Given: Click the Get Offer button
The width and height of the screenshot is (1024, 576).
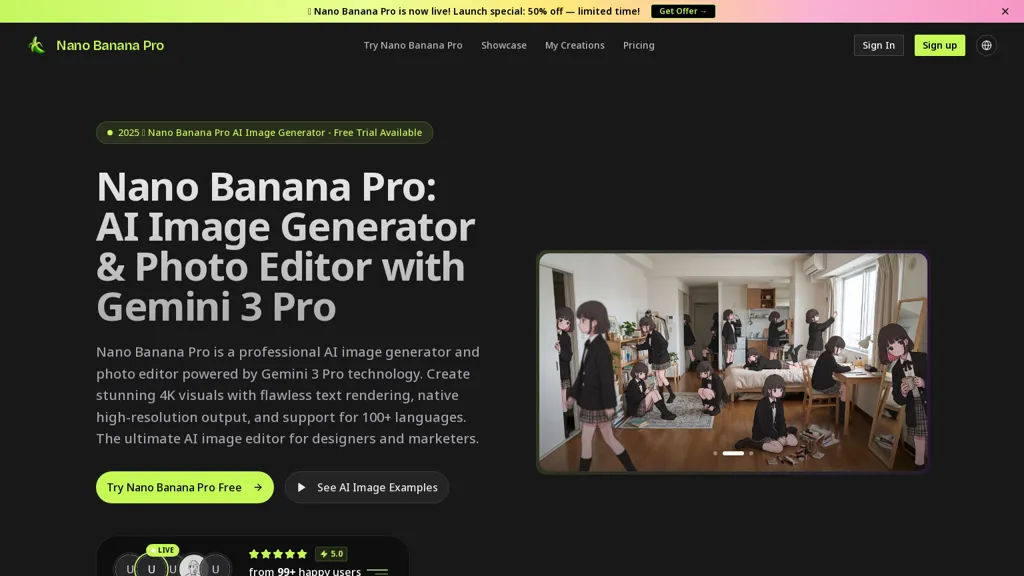Looking at the screenshot, I should pos(682,11).
